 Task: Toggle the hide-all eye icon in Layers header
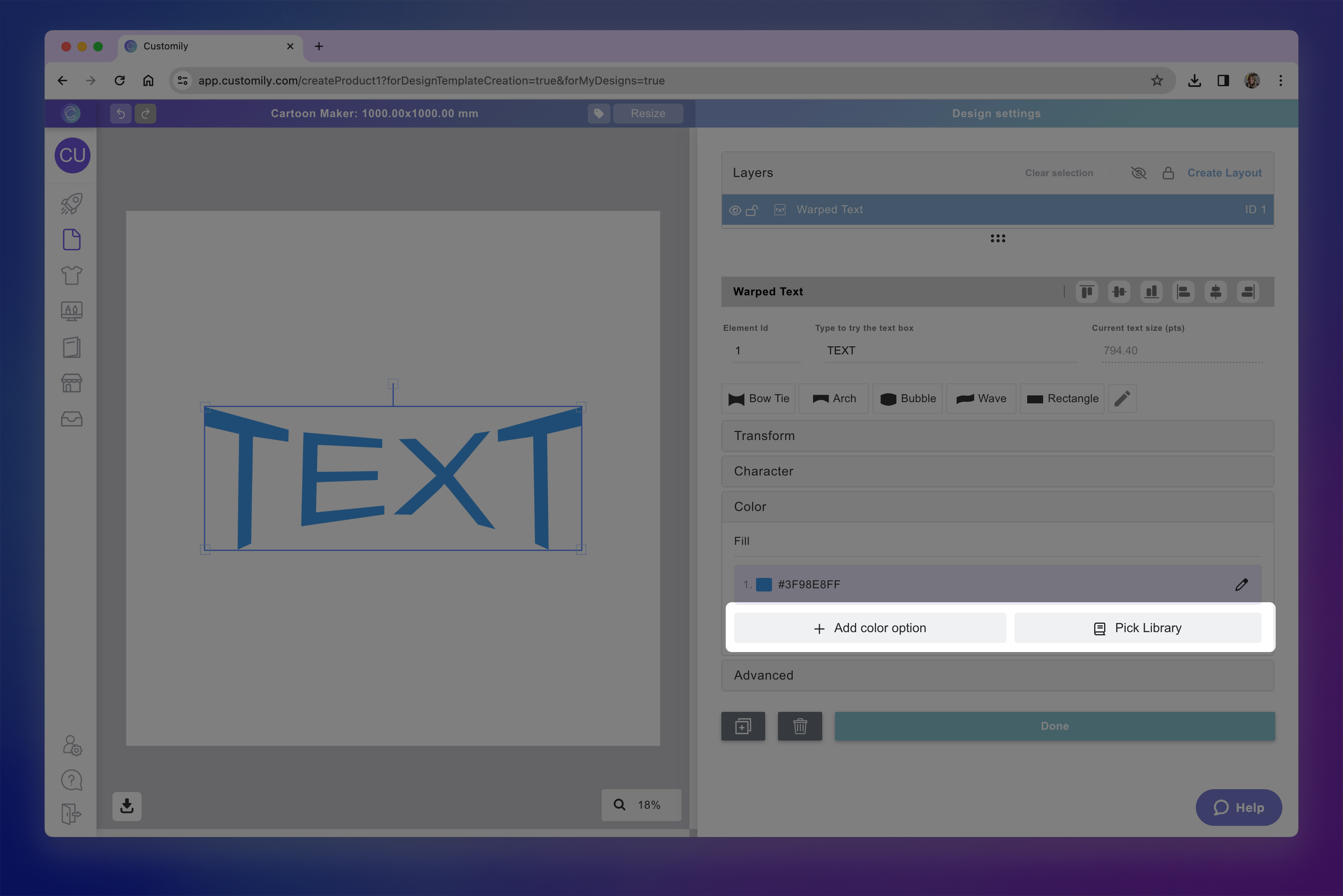click(1138, 173)
